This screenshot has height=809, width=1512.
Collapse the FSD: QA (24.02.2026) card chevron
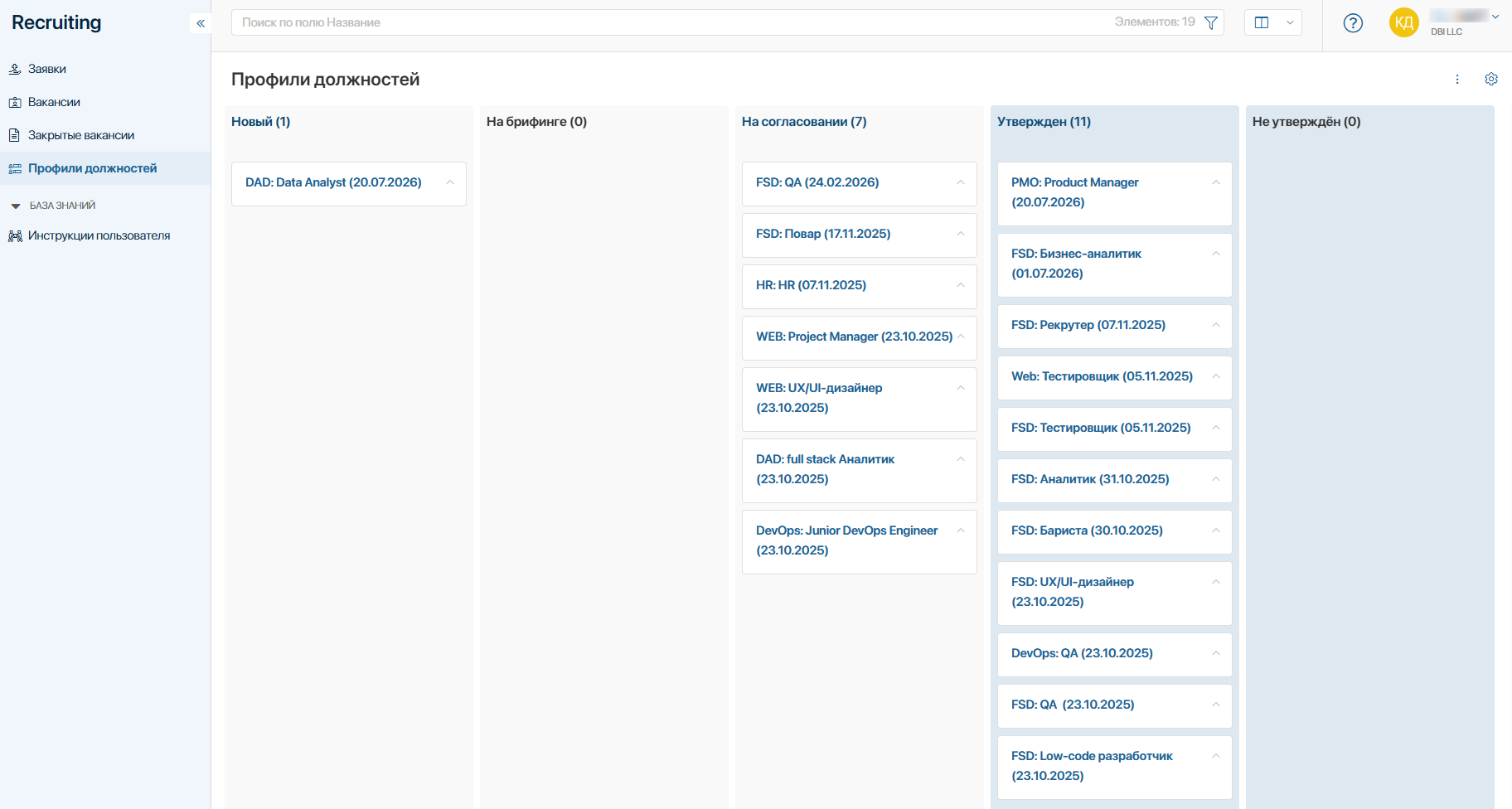(961, 182)
